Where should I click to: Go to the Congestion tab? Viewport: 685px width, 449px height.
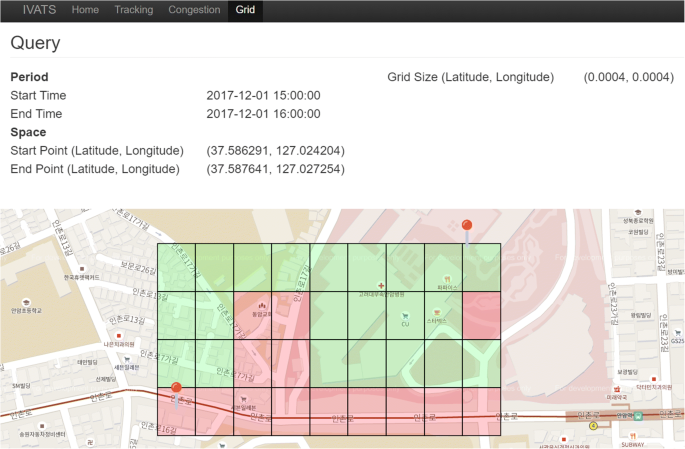click(x=194, y=10)
